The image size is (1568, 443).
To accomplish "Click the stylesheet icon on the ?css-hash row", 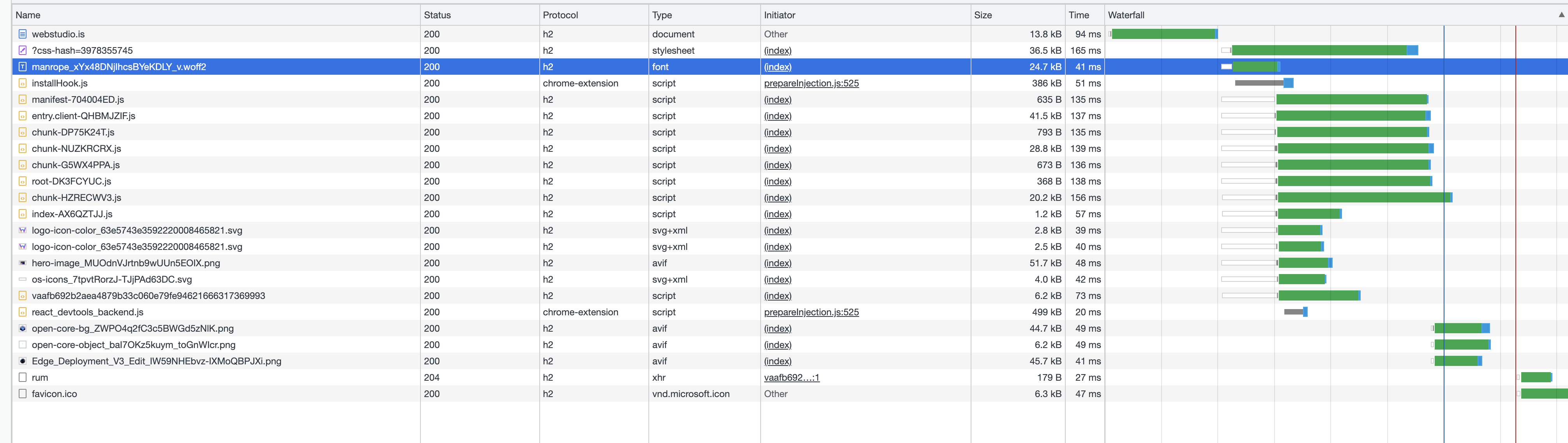I will pos(23,51).
